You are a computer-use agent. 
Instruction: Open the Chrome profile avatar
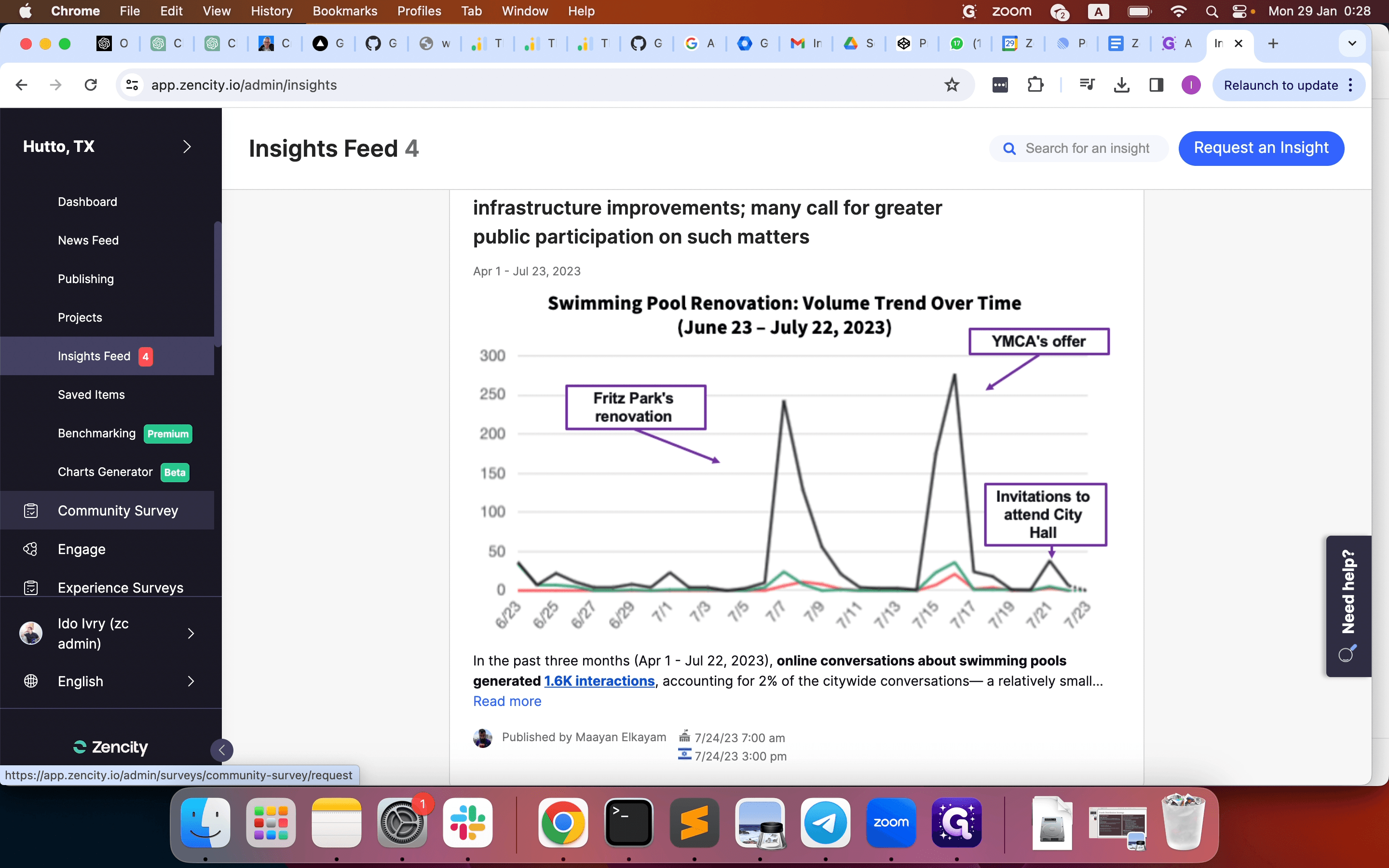(x=1191, y=85)
